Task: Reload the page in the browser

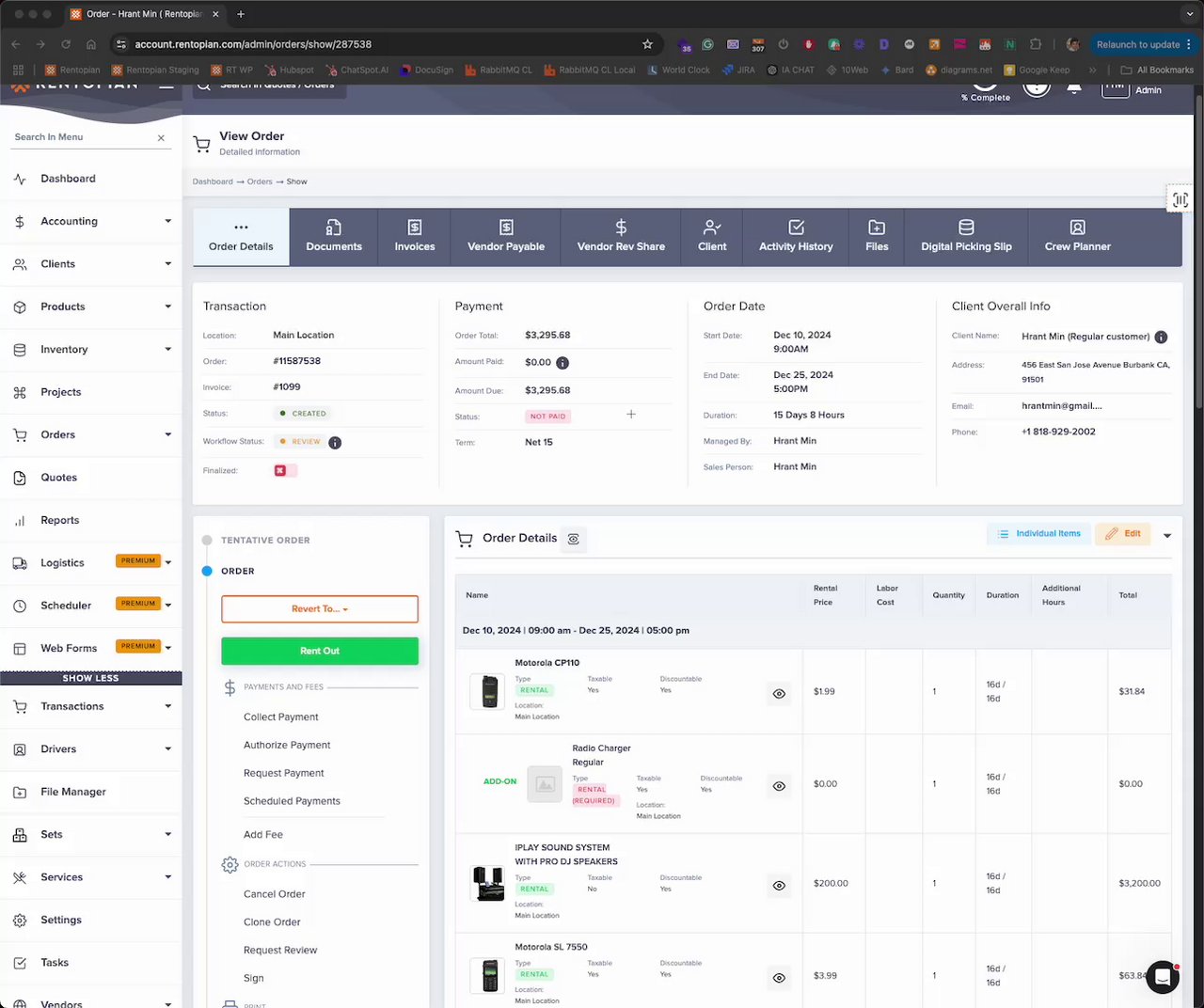Action: [x=66, y=44]
